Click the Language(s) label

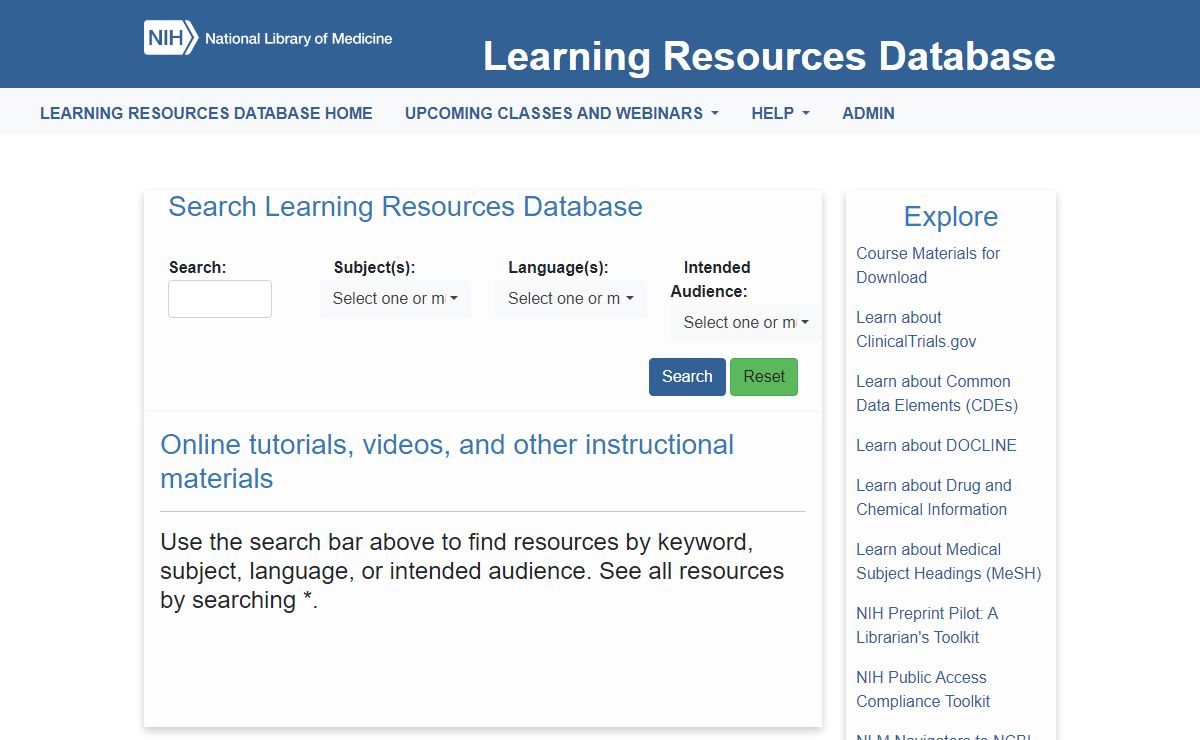click(x=558, y=268)
